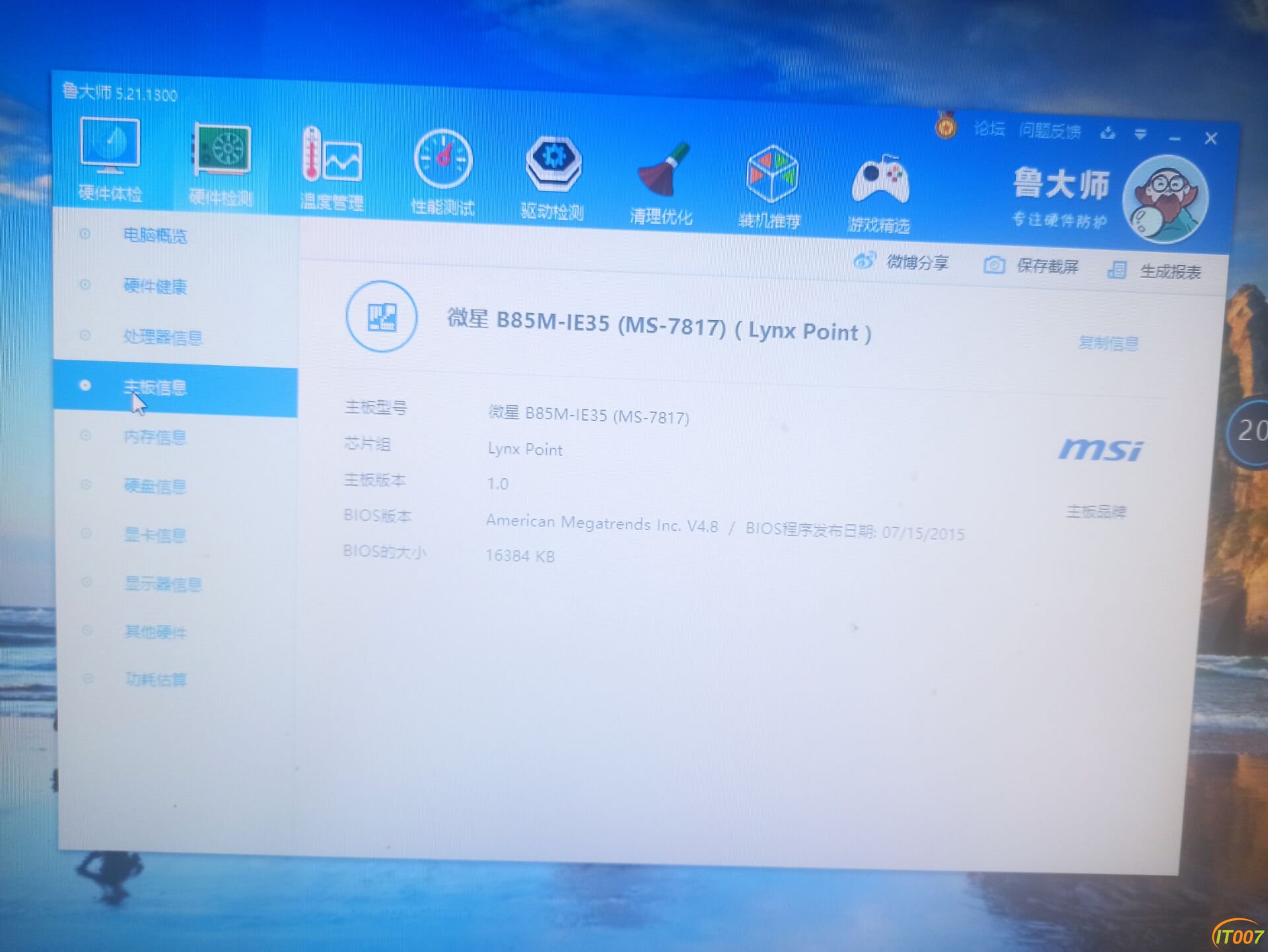Select 硬件健康 in sidebar
Viewport: 1268px width, 952px height.
pyautogui.click(x=155, y=286)
